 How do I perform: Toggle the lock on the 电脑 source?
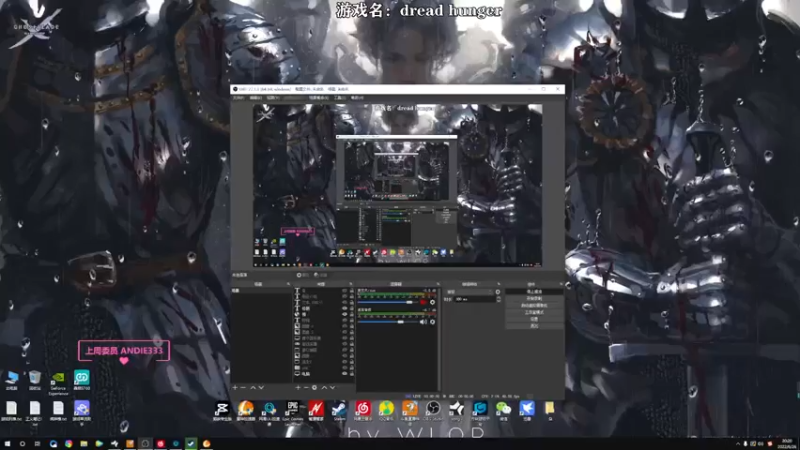tap(352, 373)
